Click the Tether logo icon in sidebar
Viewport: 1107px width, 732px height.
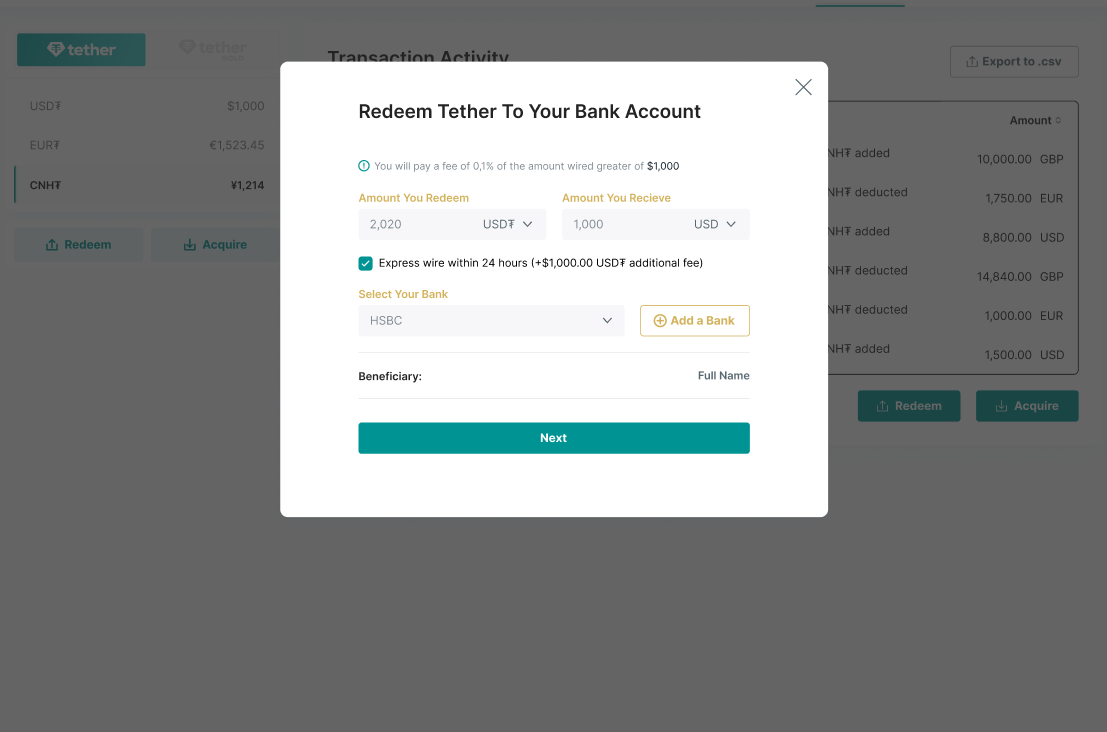pyautogui.click(x=57, y=49)
